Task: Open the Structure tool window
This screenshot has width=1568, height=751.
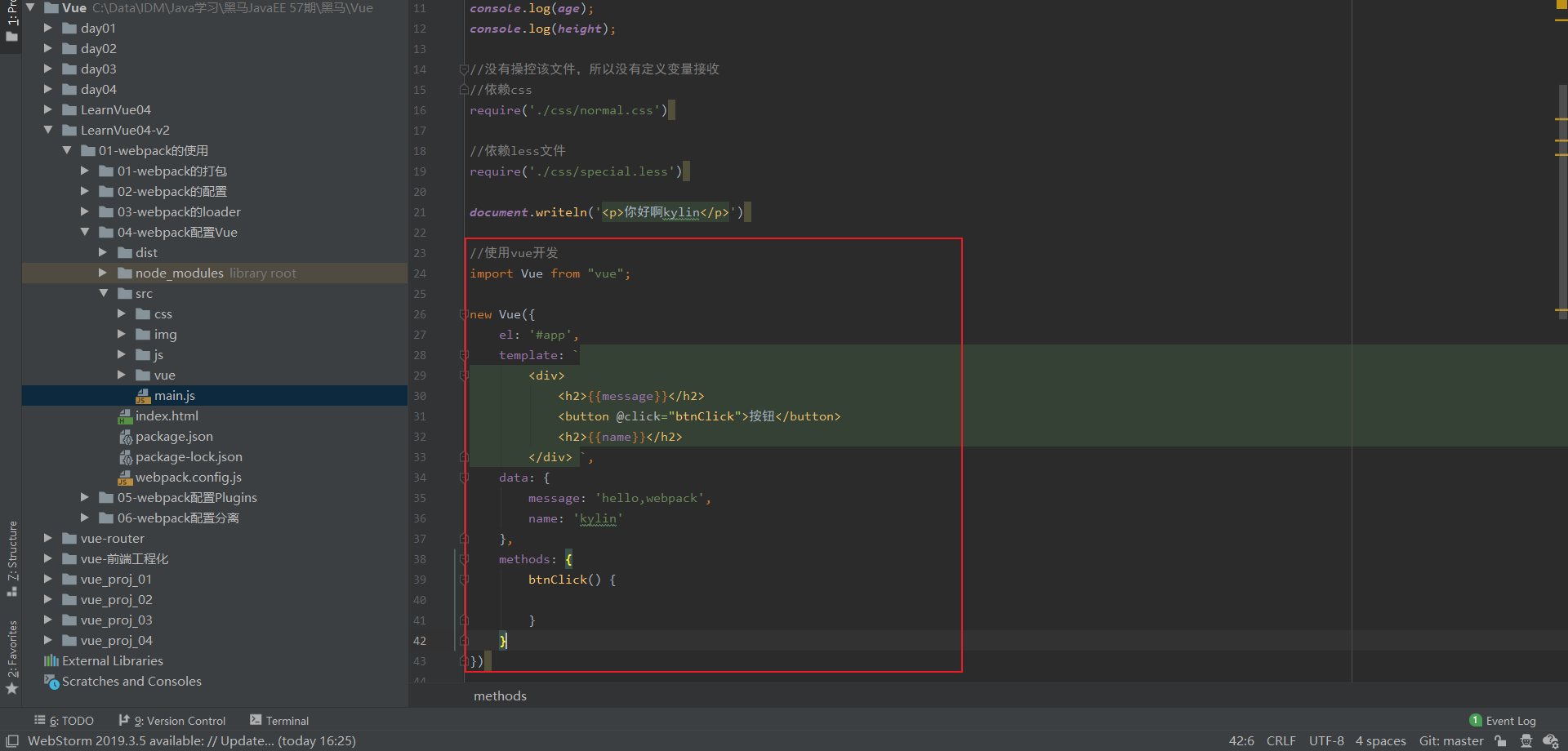Action: [11, 558]
